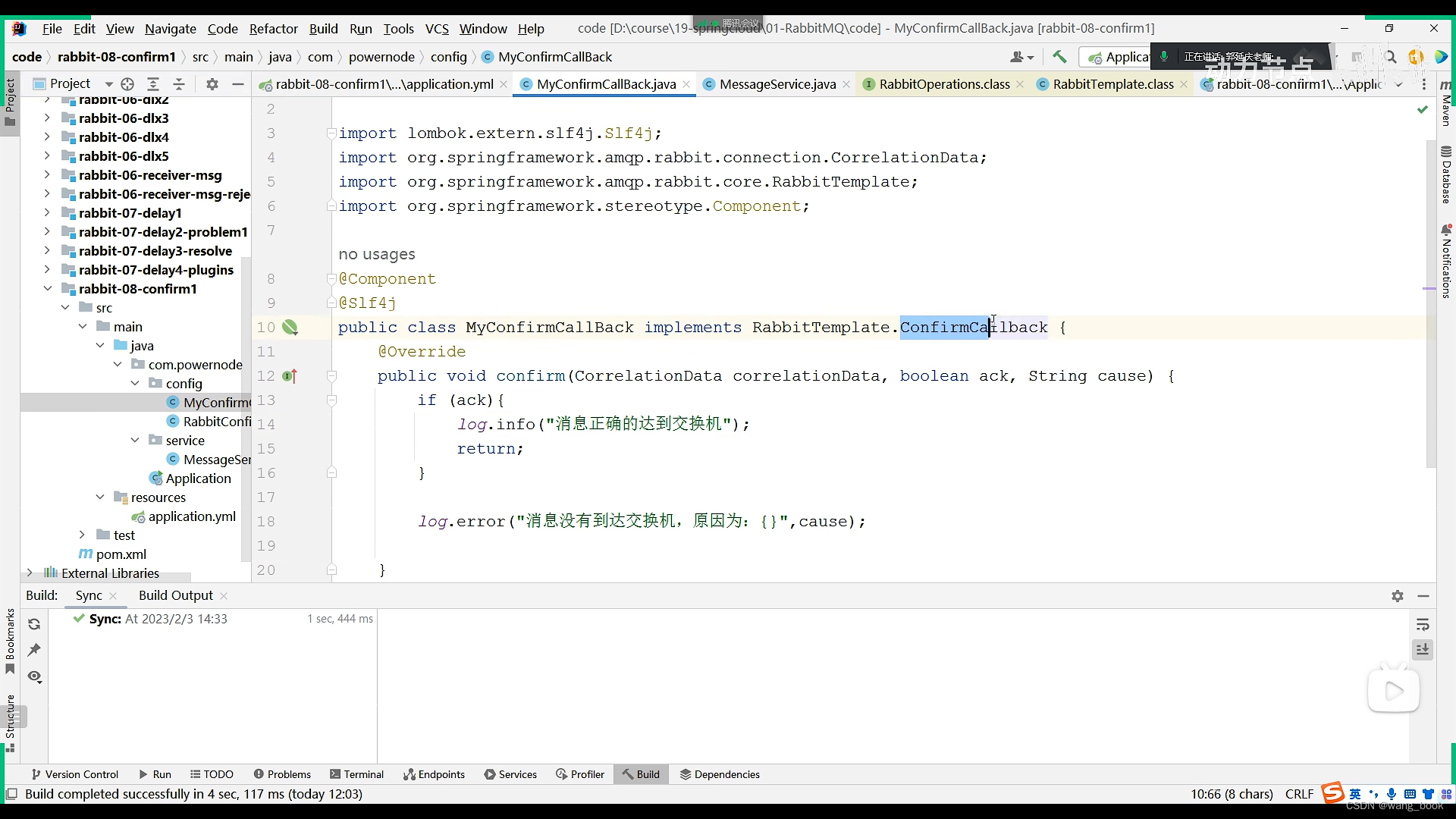
Task: Collapse all project tree nodes
Action: tap(179, 84)
